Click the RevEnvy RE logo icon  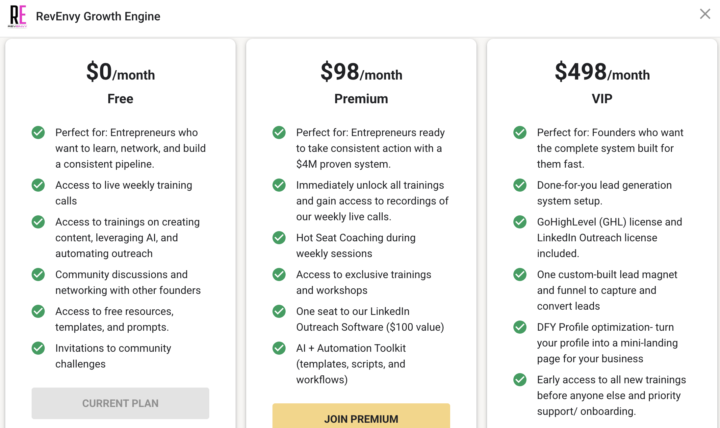(19, 16)
